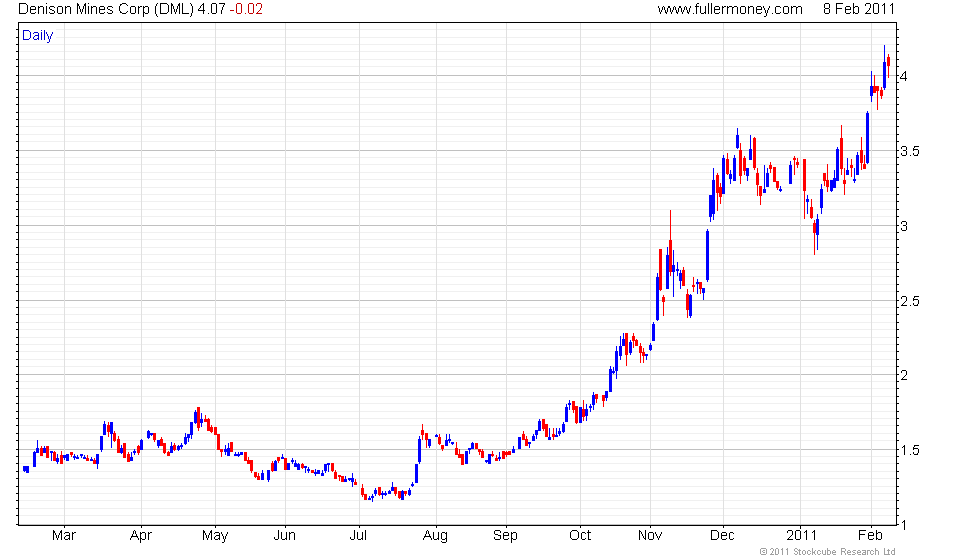This screenshot has width=980, height=560.
Task: Click the 'Daily' interval label
Action: 38,36
